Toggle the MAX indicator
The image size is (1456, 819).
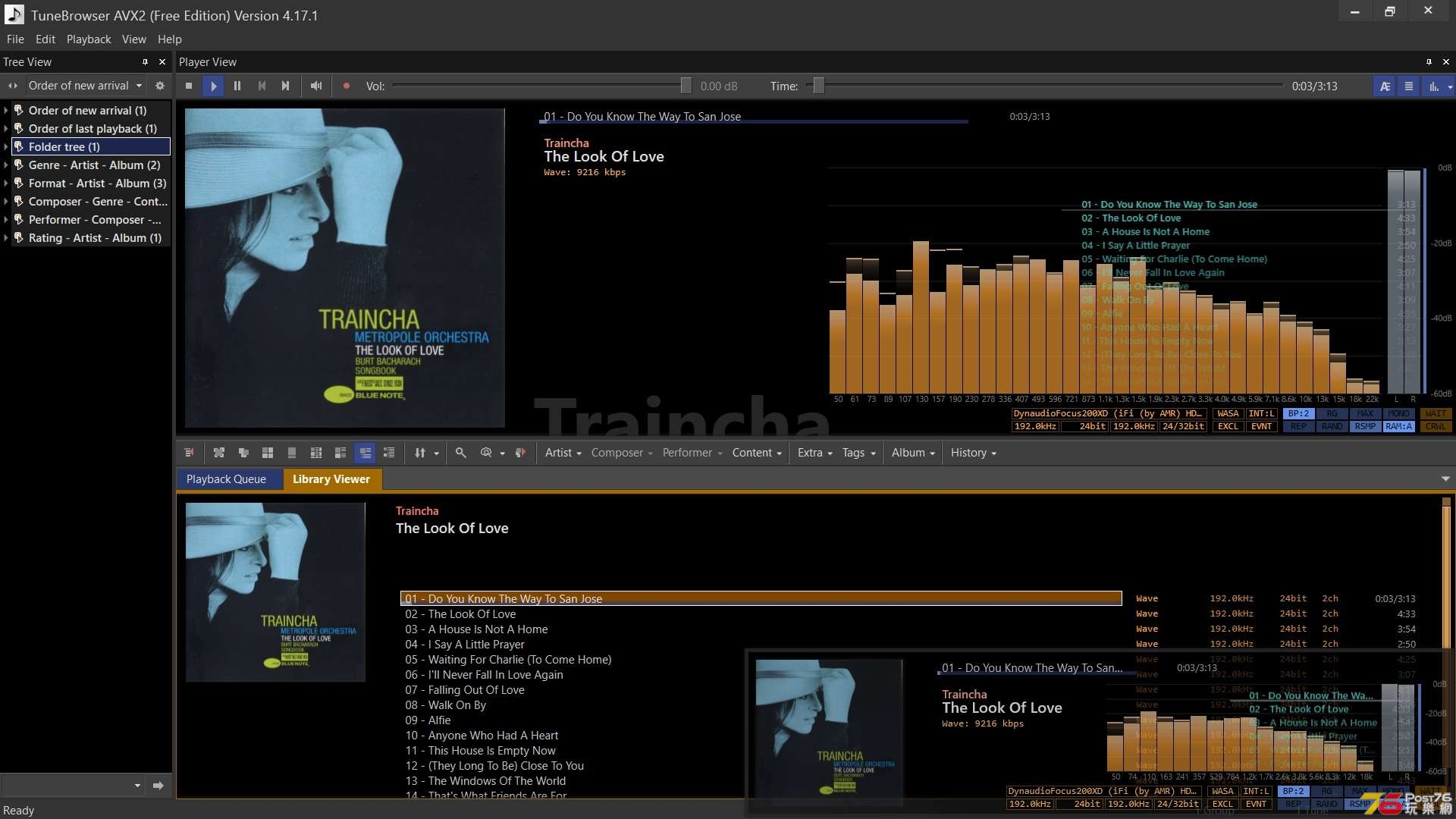(x=1365, y=413)
